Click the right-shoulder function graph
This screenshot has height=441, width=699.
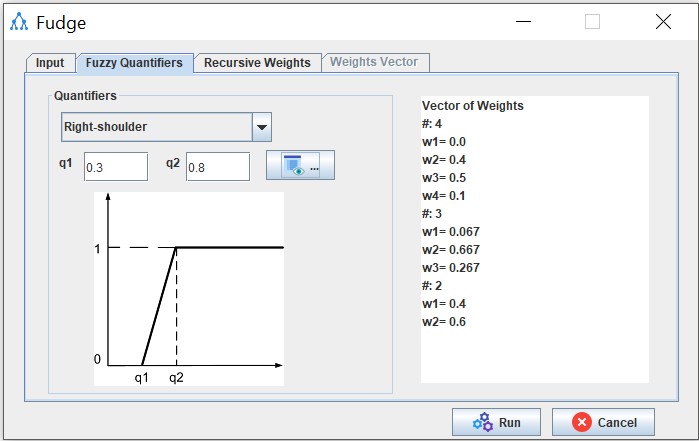click(x=189, y=288)
